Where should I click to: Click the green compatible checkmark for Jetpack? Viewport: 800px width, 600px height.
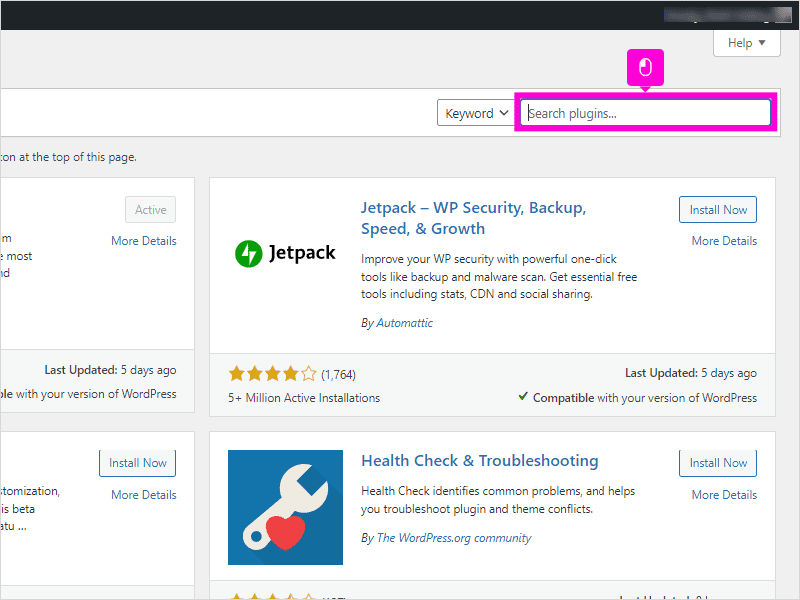pyautogui.click(x=523, y=396)
